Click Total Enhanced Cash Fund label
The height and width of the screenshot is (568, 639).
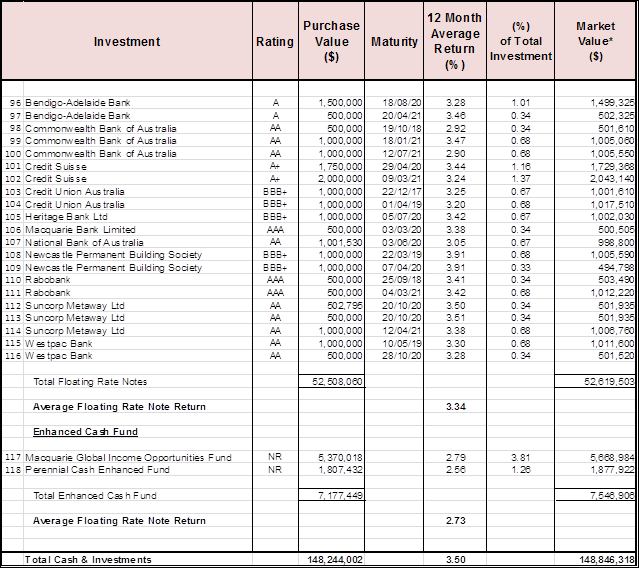point(95,496)
